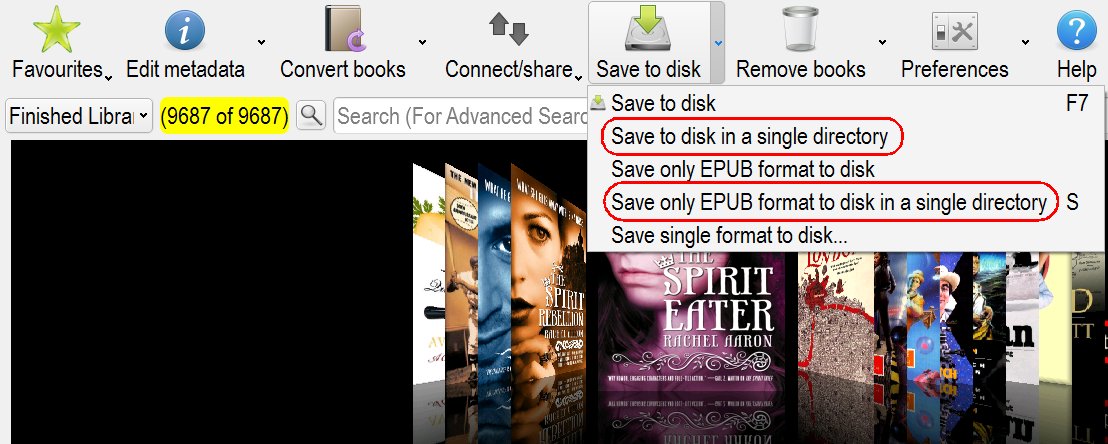The height and width of the screenshot is (444, 1108).
Task: Select Save only EPUB format to disk
Action: (743, 170)
